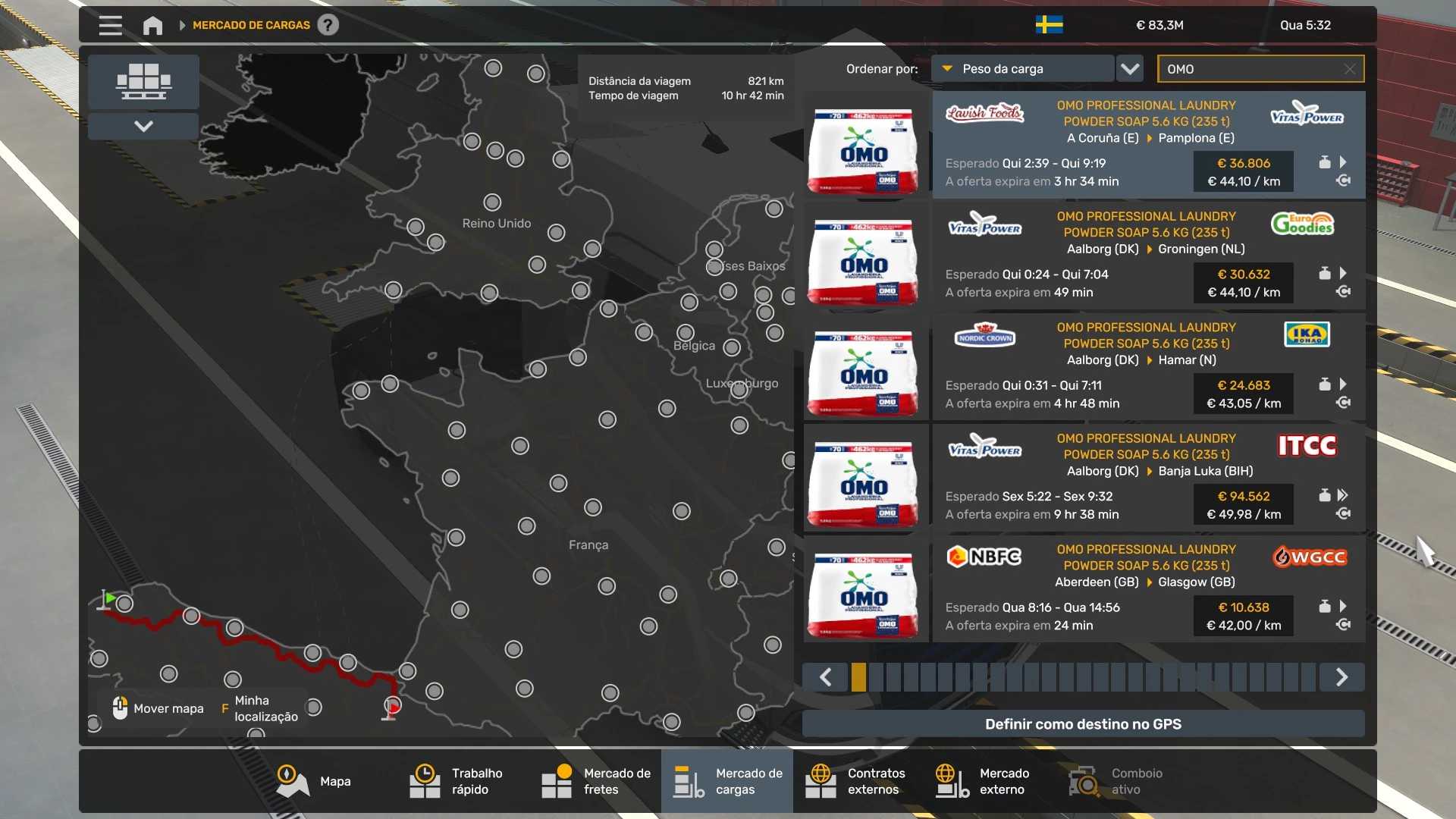Click the WGCC company logo

click(1310, 557)
